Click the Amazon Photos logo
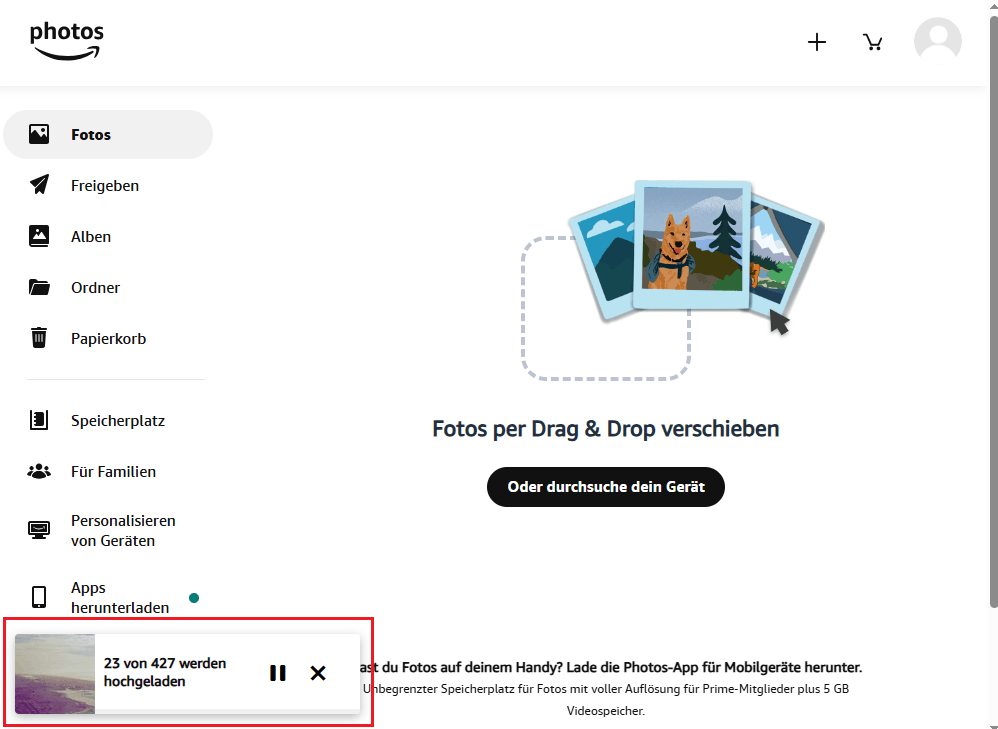998x729 pixels. pos(67,41)
